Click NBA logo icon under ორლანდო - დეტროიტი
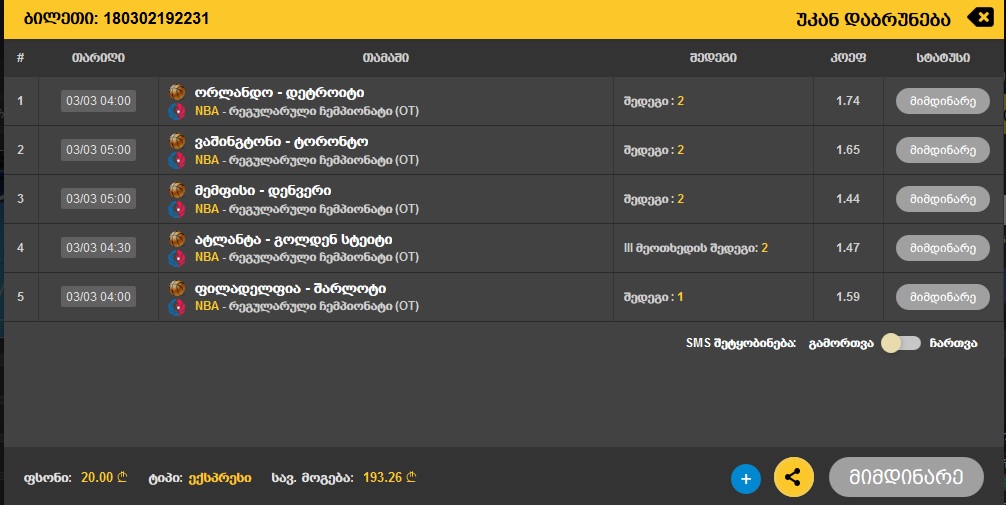 tap(176, 111)
